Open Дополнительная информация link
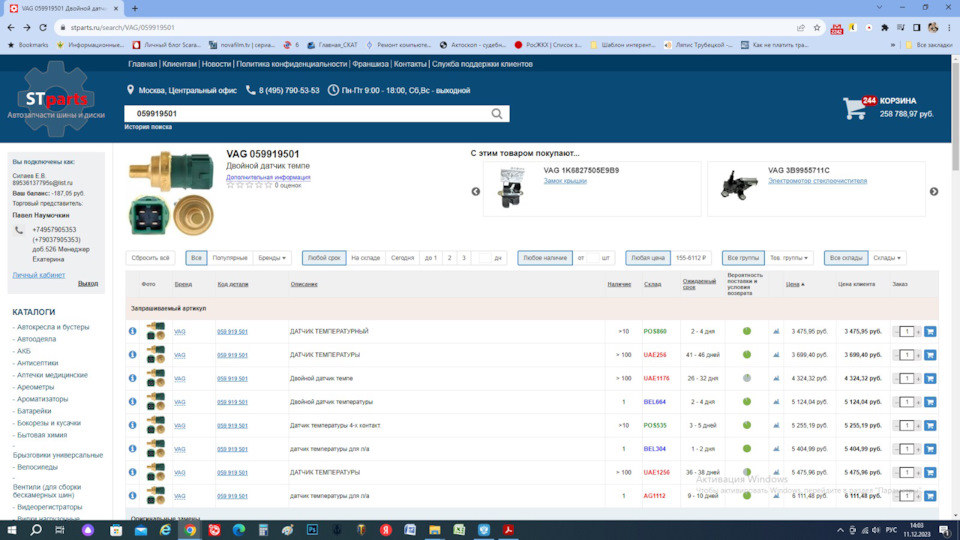Viewport: 960px width, 540px height. point(268,177)
